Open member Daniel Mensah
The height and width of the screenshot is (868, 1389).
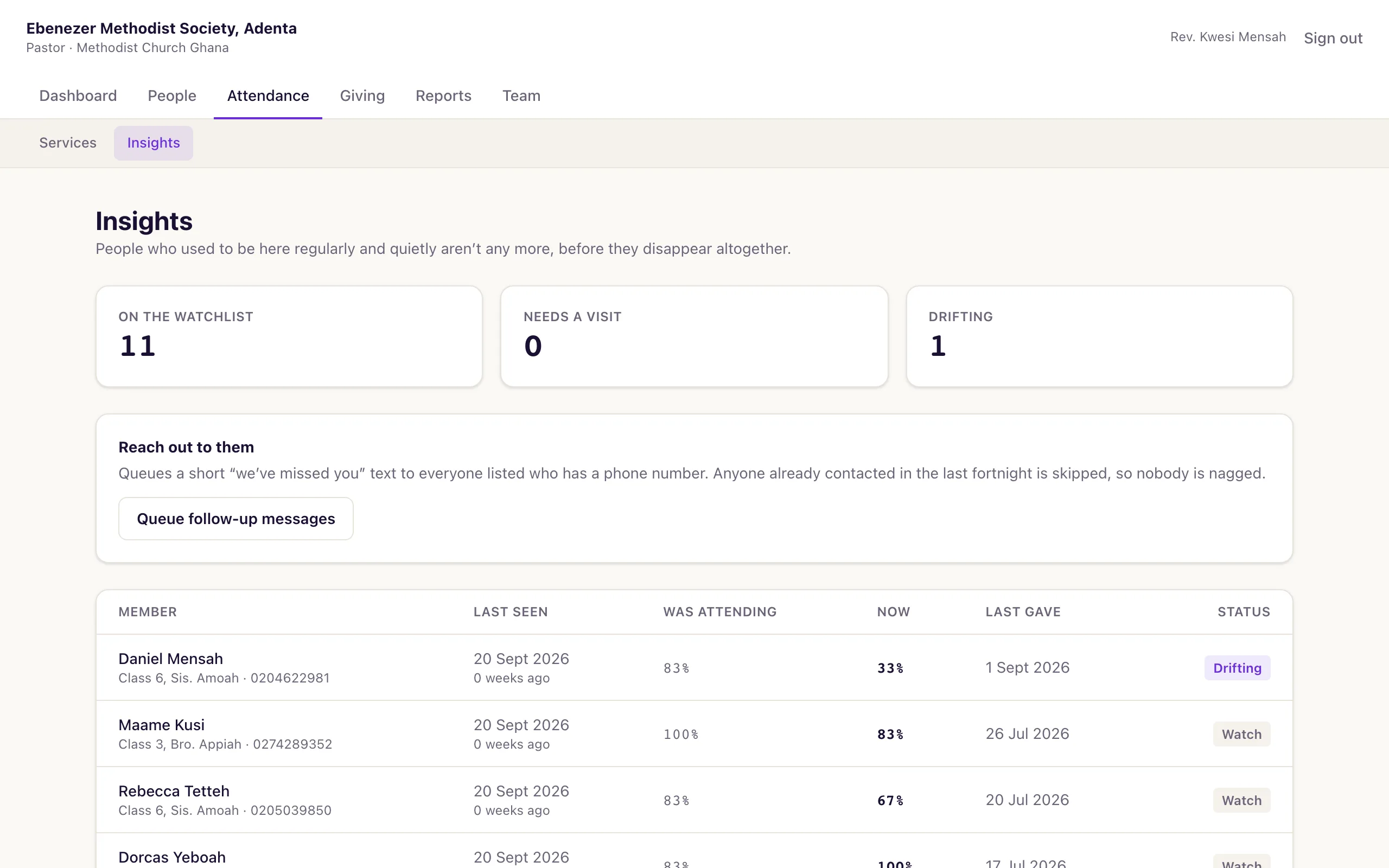click(170, 659)
